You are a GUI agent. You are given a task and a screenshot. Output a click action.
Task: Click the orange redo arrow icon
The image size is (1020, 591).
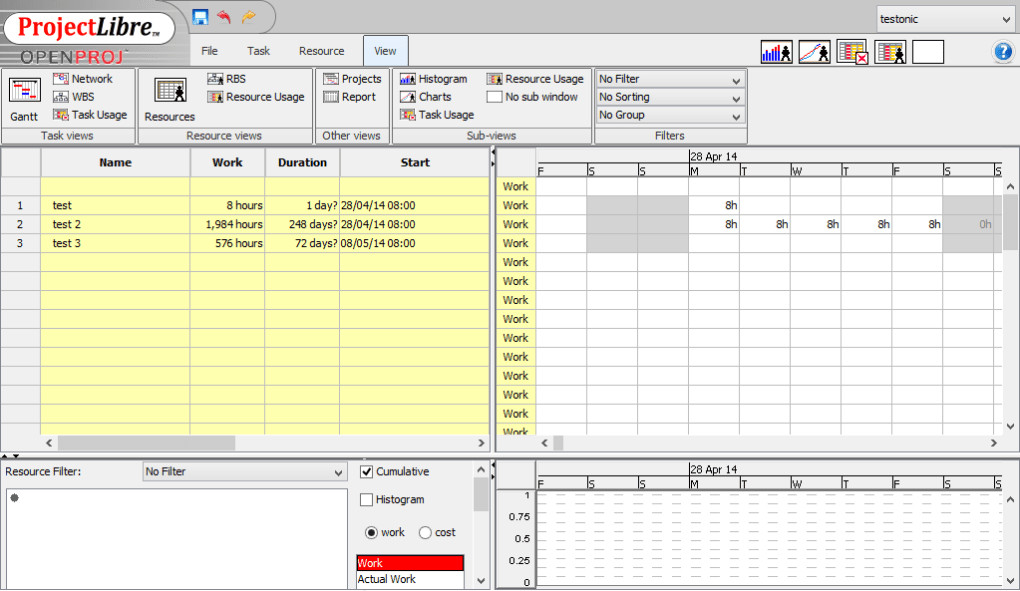[248, 16]
